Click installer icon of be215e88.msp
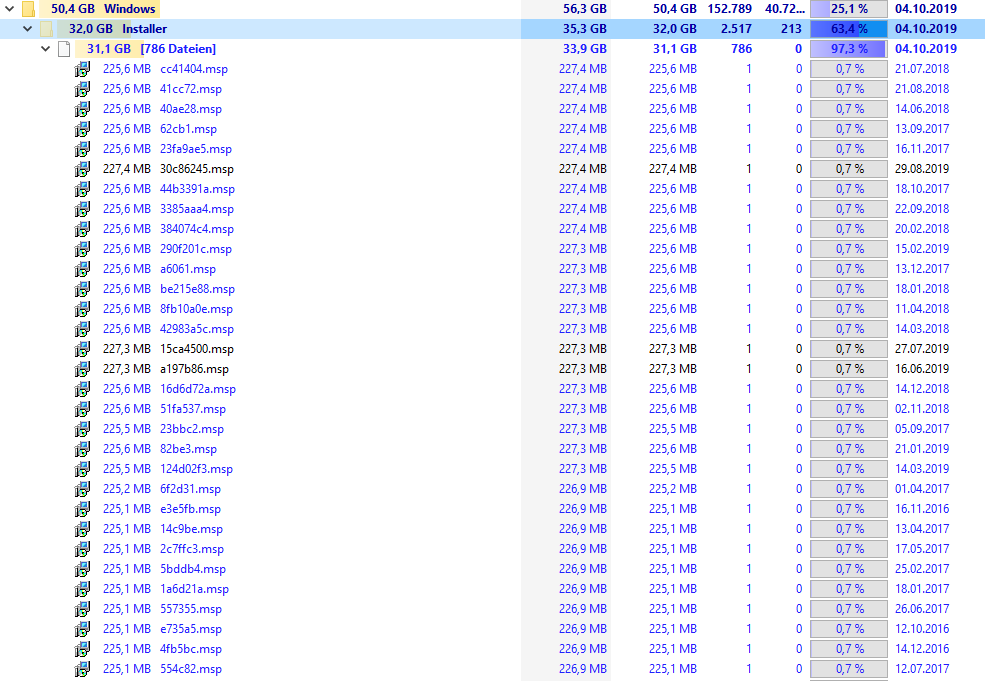The image size is (990, 681). [x=82, y=289]
